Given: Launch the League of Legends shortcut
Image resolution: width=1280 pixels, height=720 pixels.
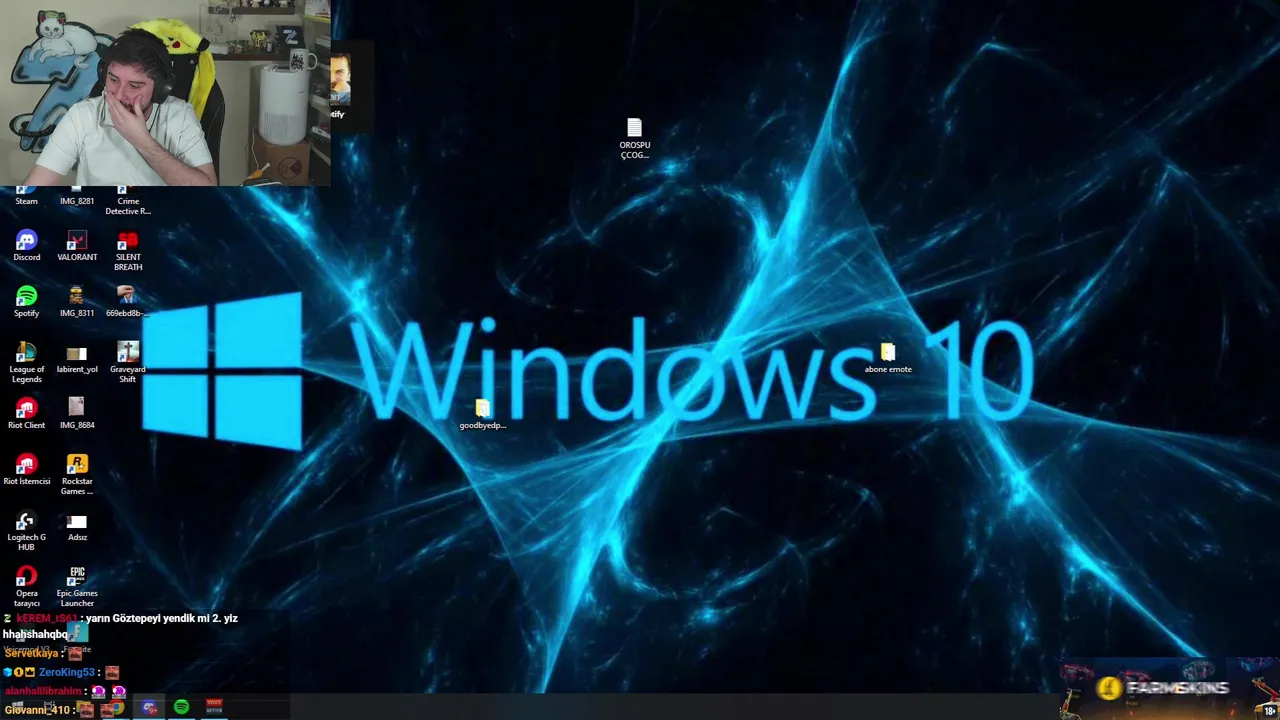Looking at the screenshot, I should [26, 363].
